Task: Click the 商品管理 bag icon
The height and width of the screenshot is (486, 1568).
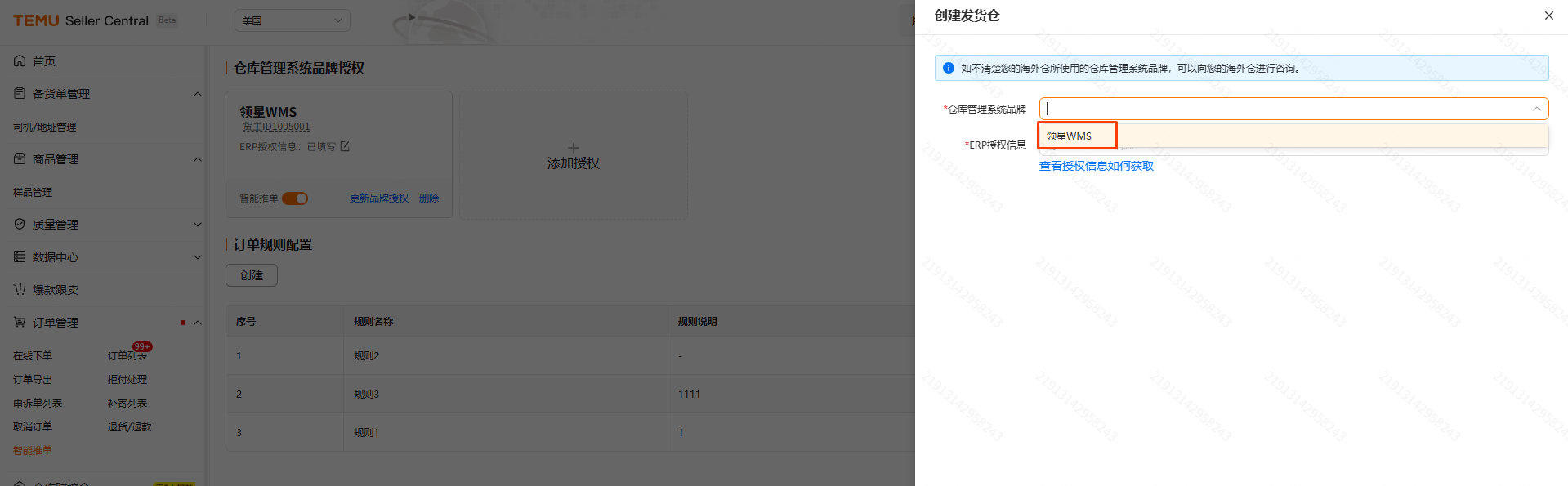Action: (x=20, y=158)
